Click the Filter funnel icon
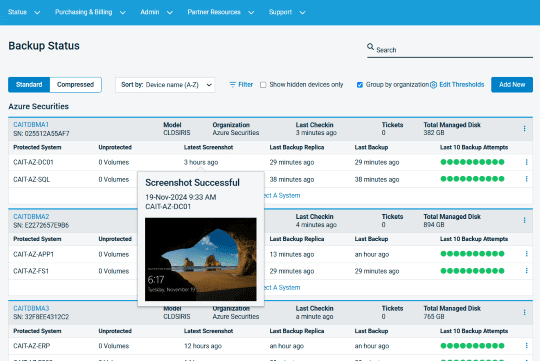This screenshot has width=540, height=361. (233, 84)
